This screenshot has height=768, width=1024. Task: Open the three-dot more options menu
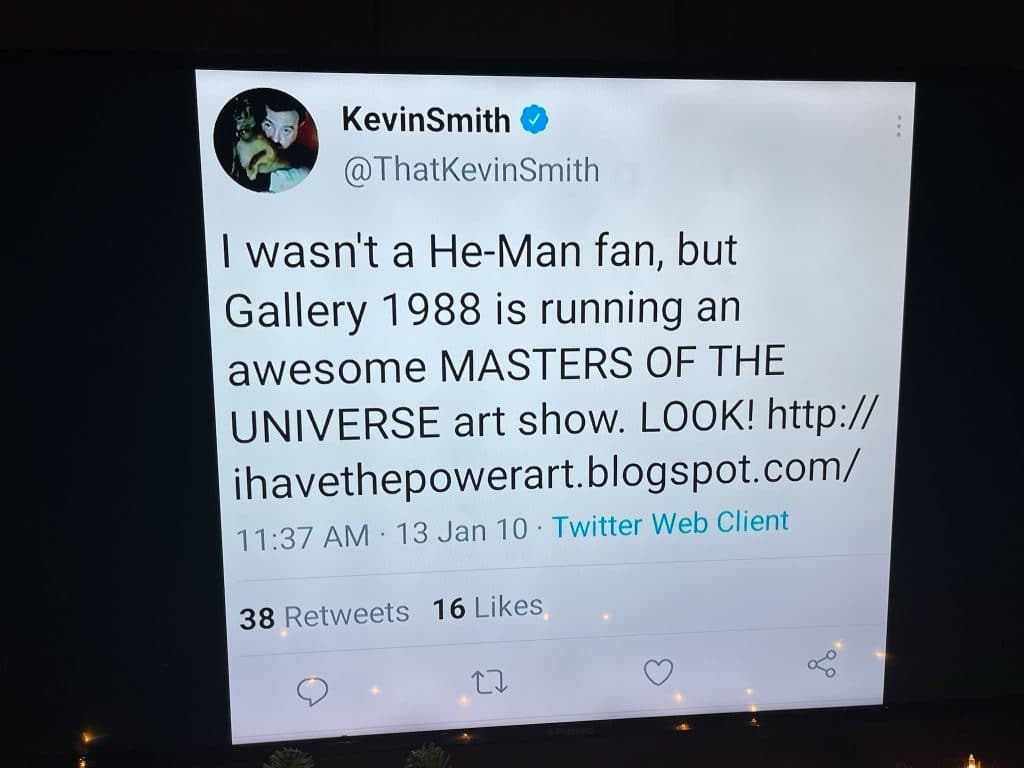click(899, 126)
